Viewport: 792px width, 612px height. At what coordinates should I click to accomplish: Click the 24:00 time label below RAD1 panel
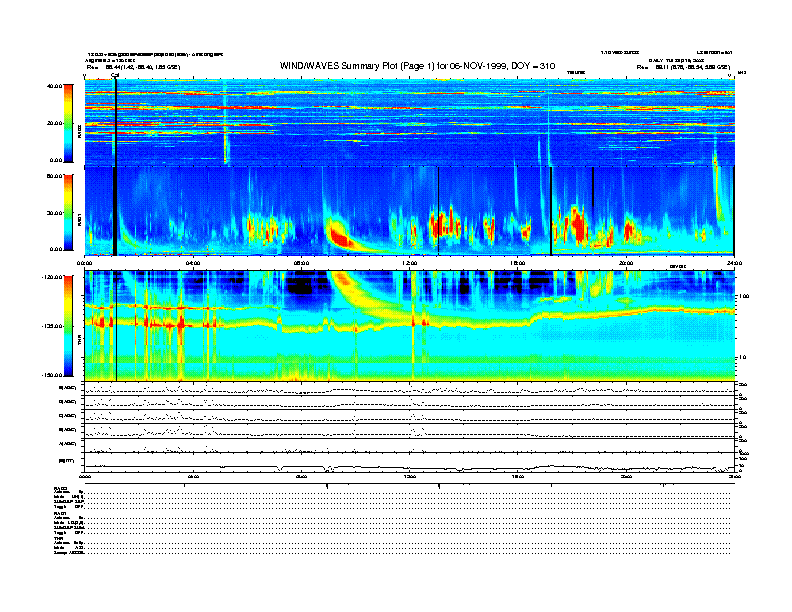point(734,263)
